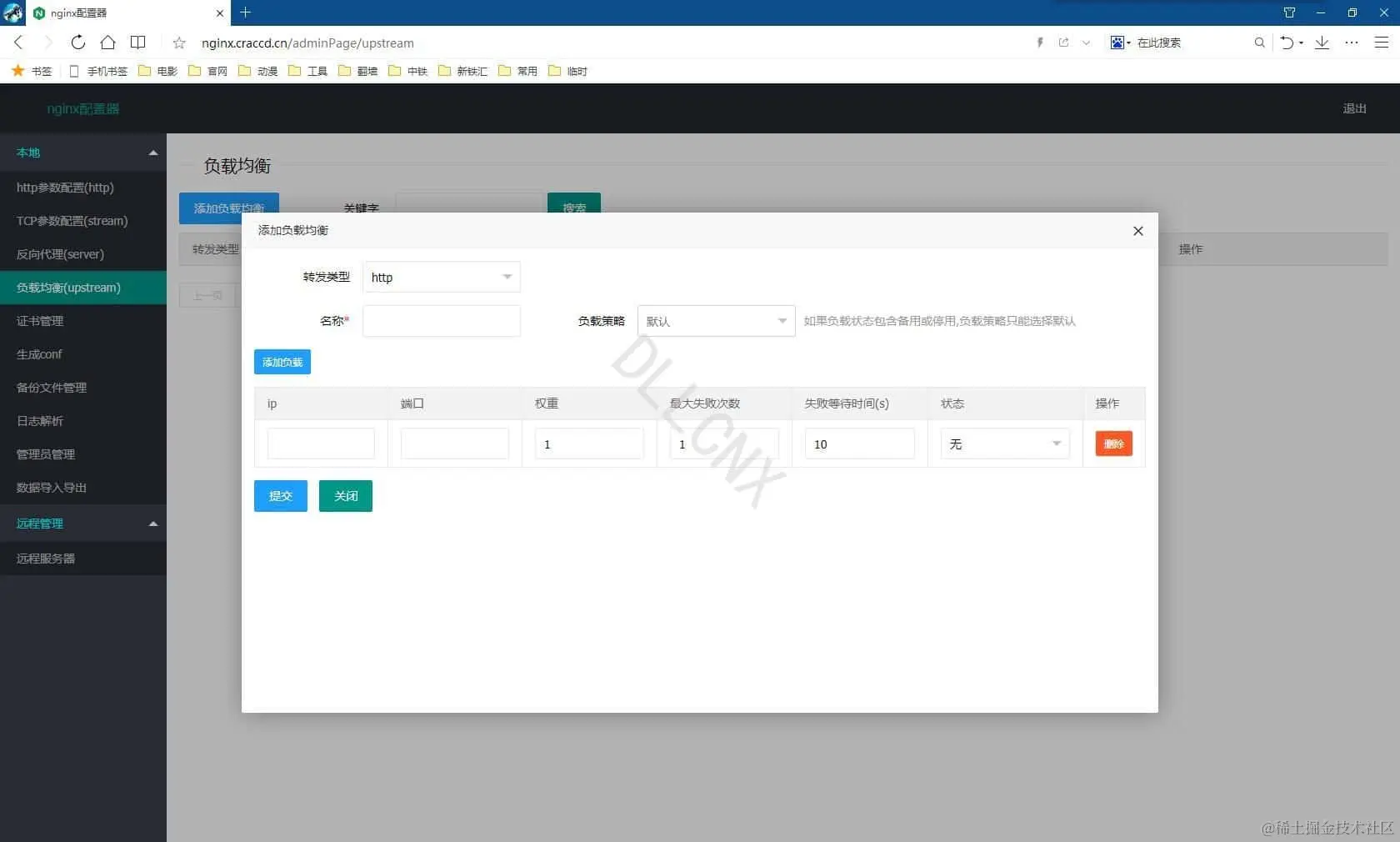Refresh the current page

pos(77,43)
